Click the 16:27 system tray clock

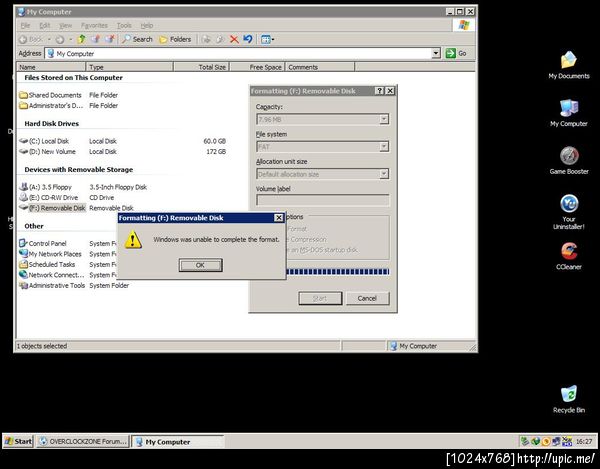[584, 442]
